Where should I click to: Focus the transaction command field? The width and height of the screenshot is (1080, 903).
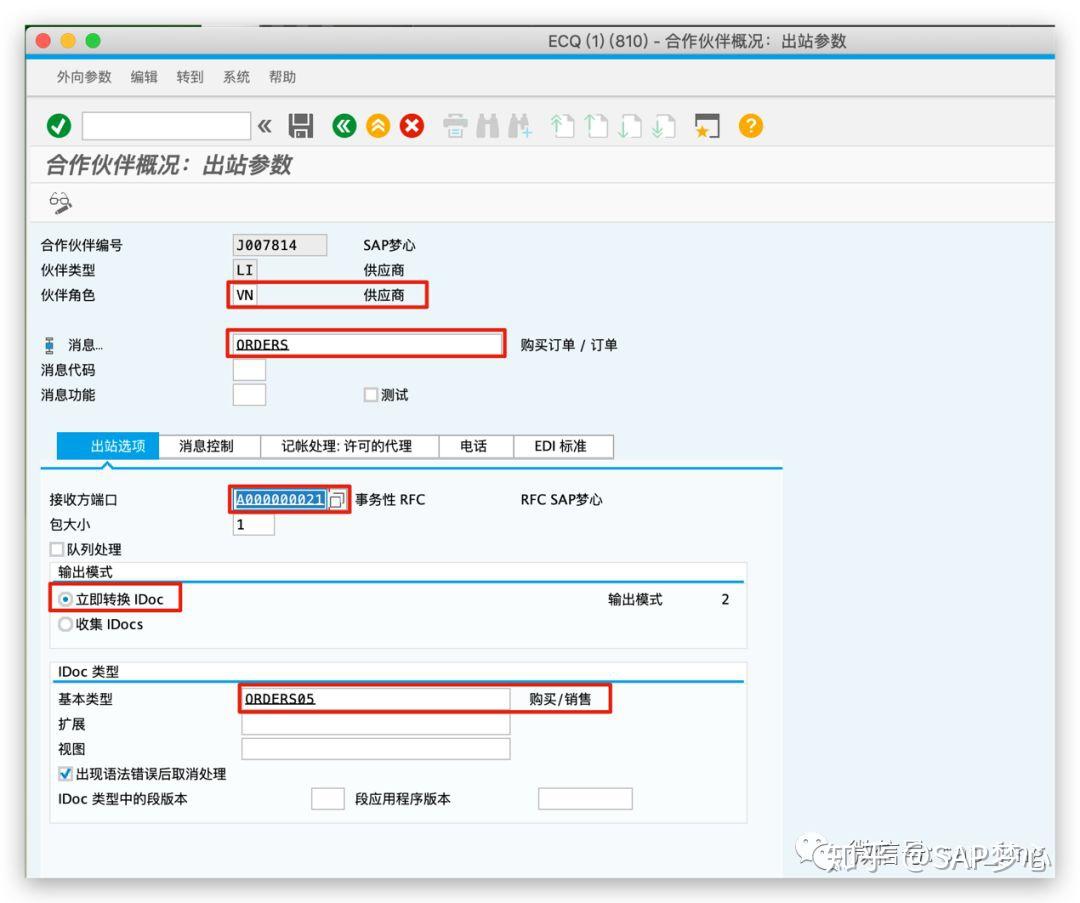pos(166,126)
